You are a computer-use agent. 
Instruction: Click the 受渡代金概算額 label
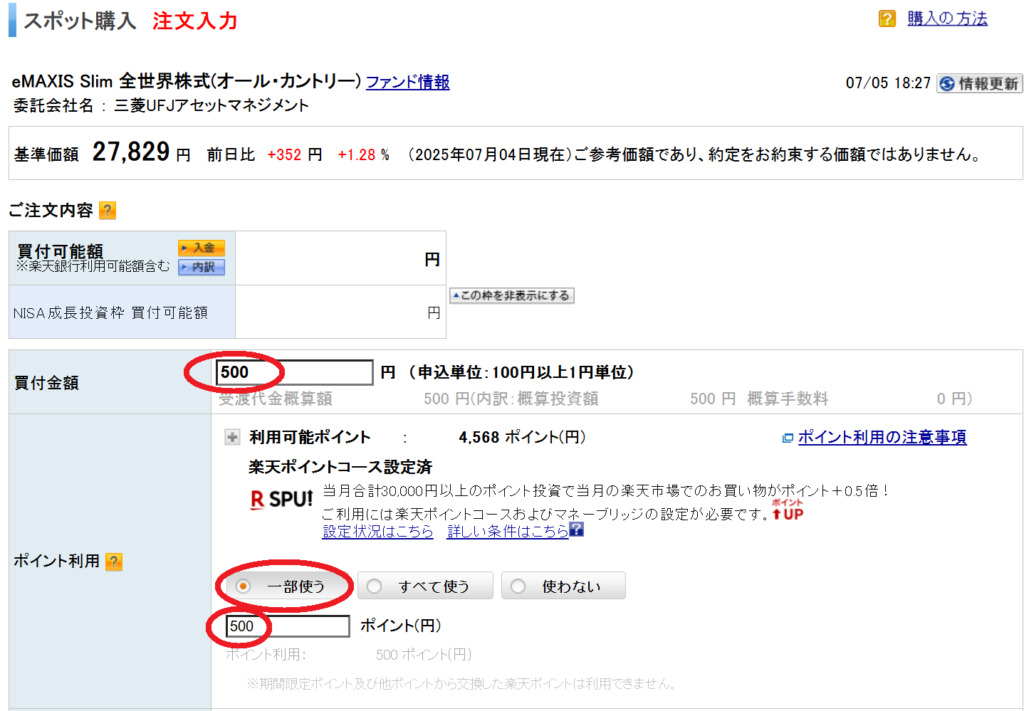pos(275,399)
